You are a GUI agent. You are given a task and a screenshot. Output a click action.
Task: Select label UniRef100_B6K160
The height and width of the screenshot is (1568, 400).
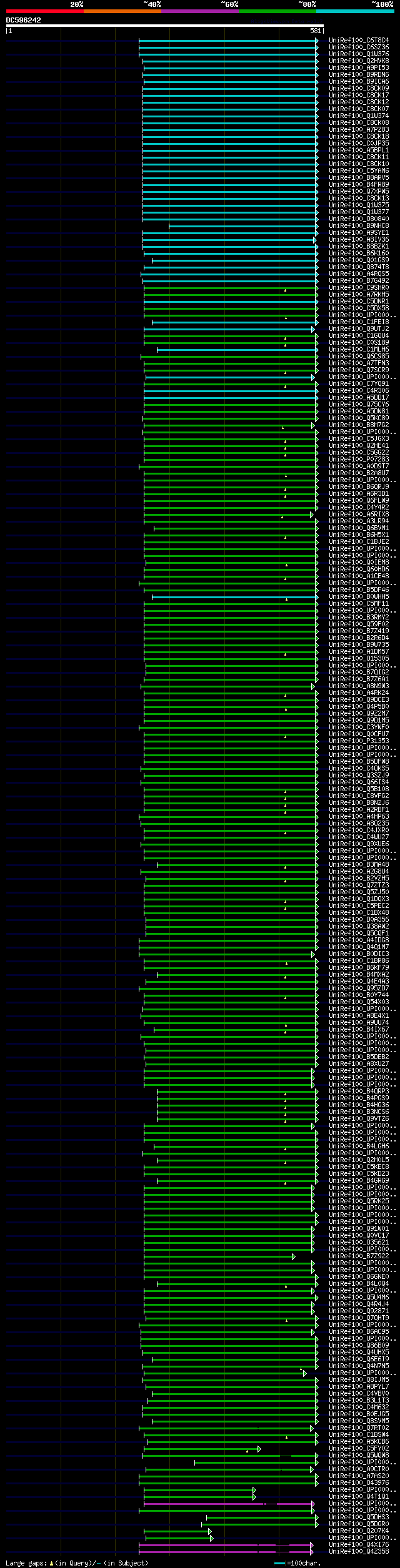359,253
